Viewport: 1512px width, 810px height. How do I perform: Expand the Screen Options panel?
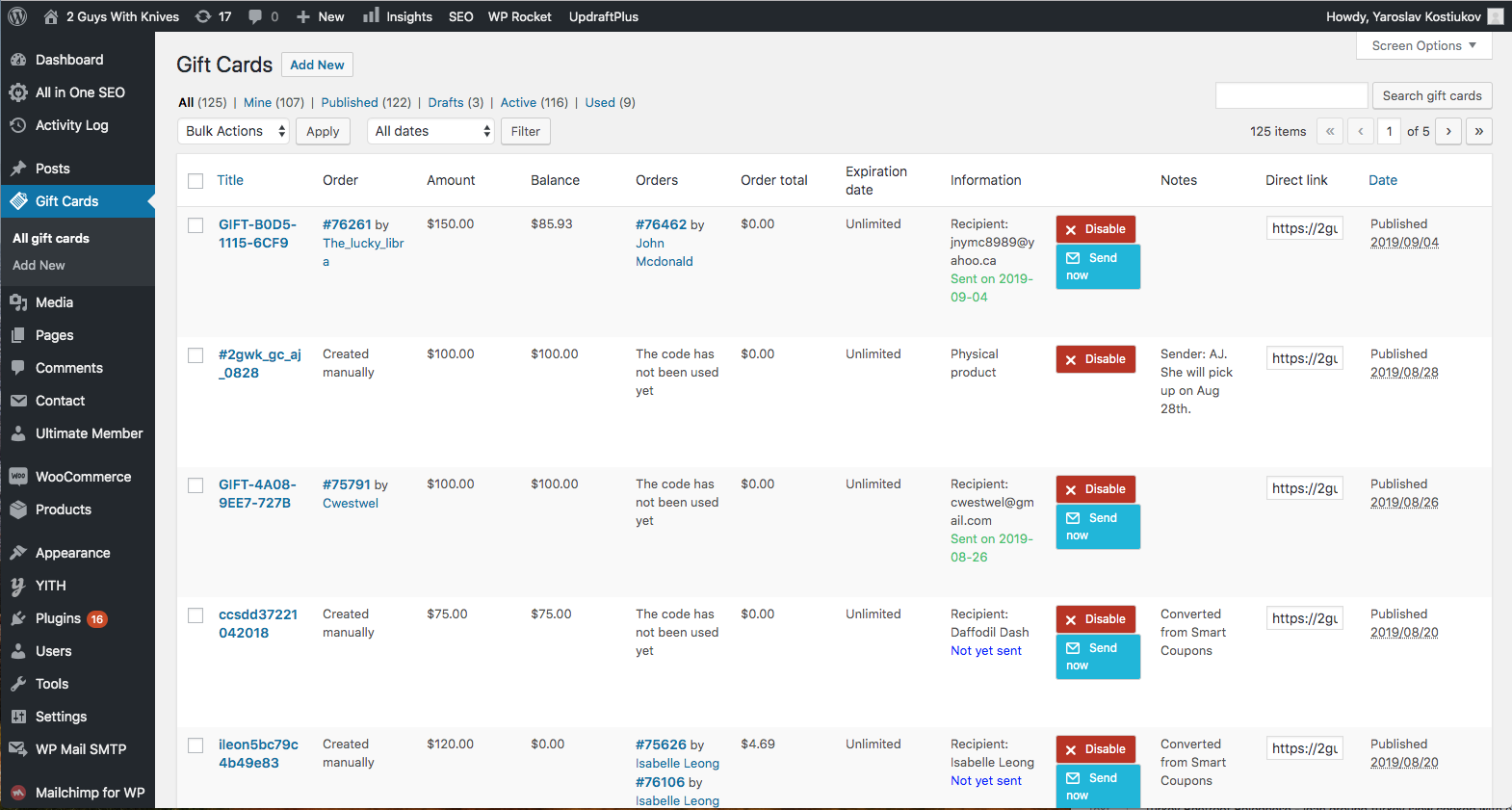pos(1423,46)
